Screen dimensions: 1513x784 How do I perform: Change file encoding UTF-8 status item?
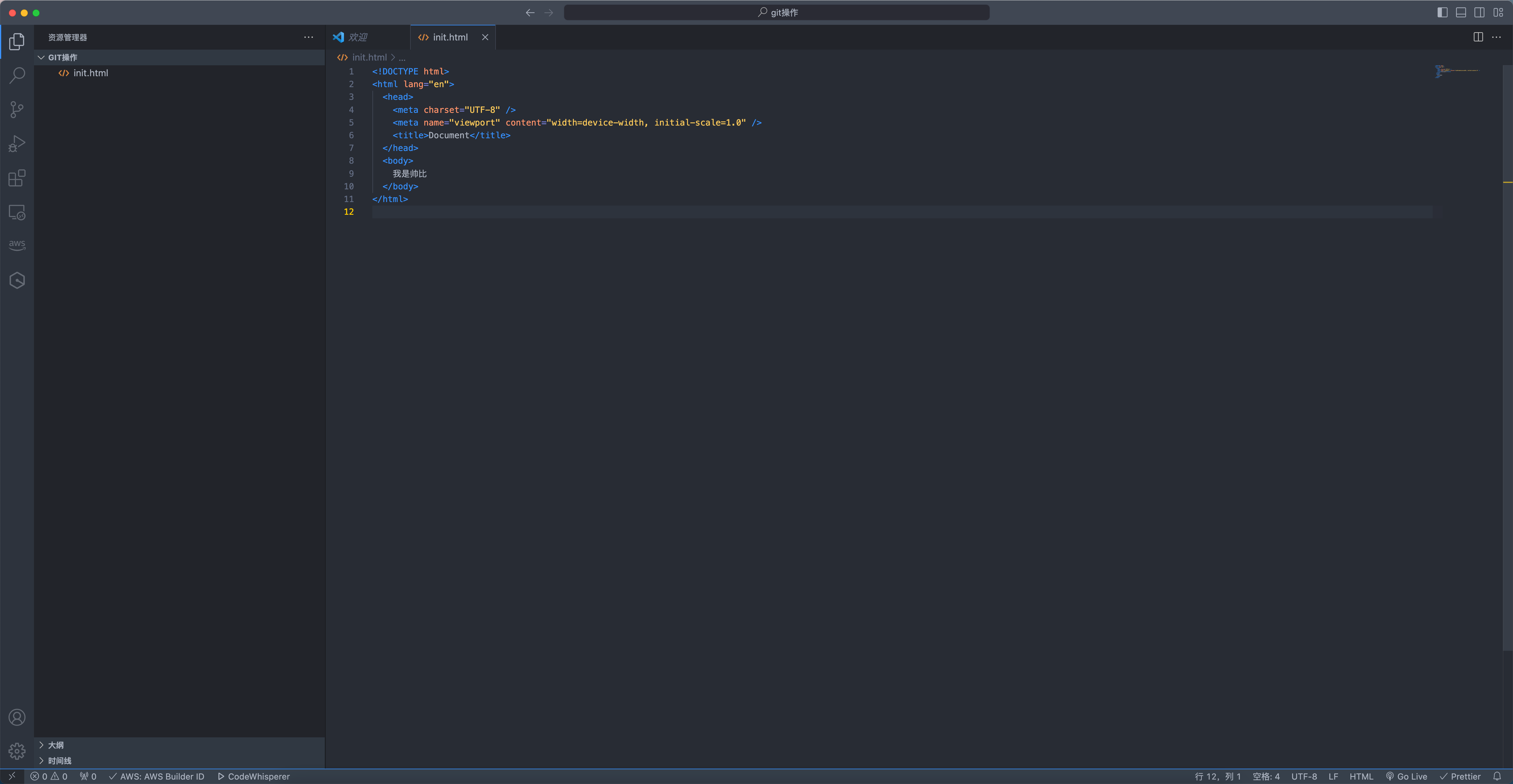click(x=1304, y=776)
